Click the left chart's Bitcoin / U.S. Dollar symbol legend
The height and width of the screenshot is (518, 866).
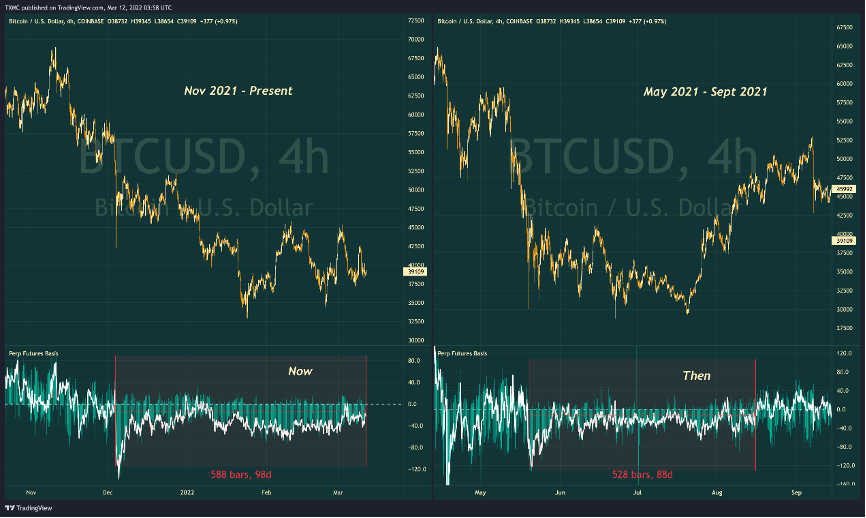[x=123, y=22]
